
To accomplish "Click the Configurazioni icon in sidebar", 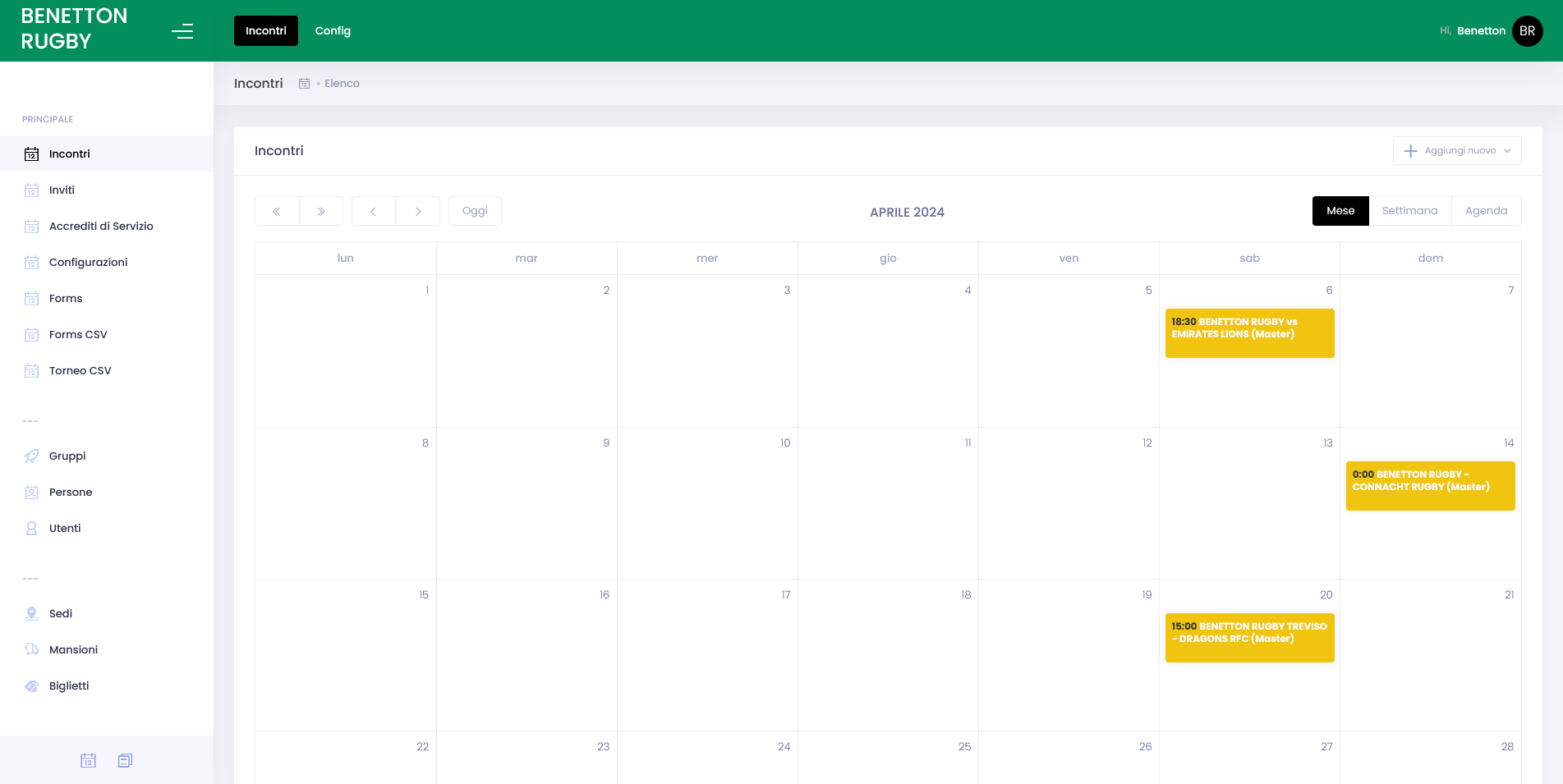I will (x=31, y=262).
